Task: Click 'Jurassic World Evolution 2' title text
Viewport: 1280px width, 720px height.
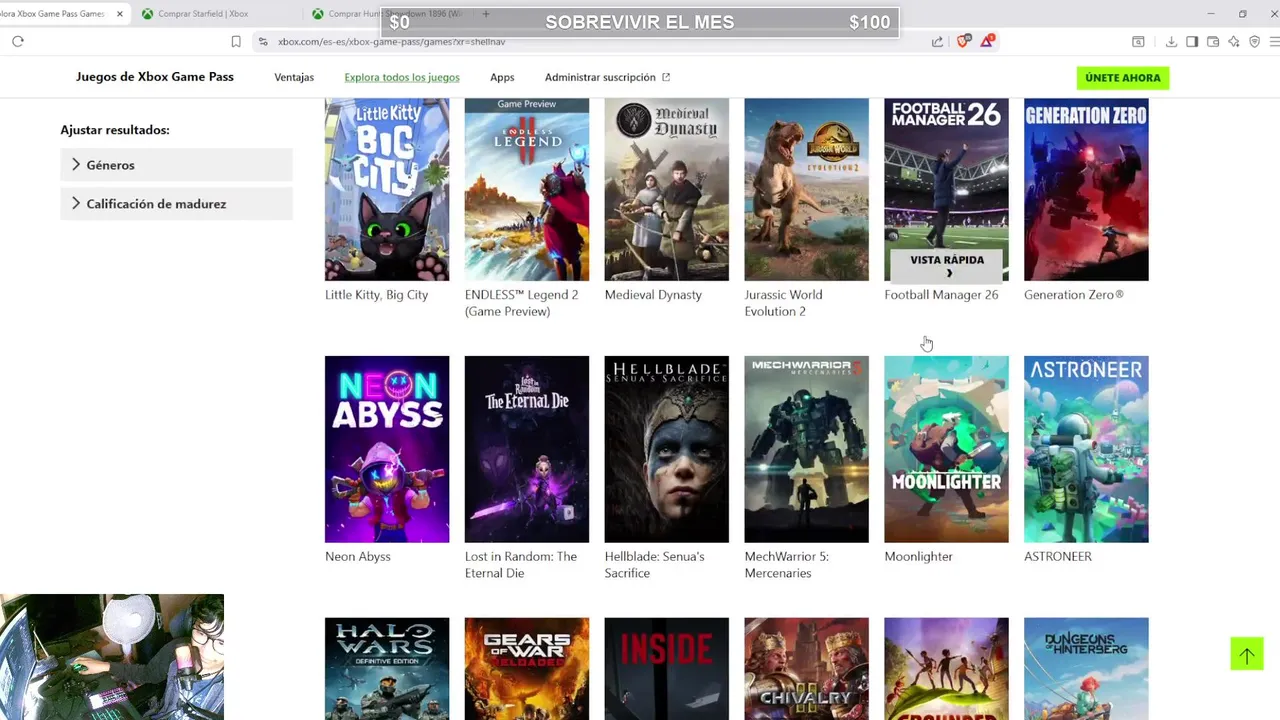Action: coord(784,303)
